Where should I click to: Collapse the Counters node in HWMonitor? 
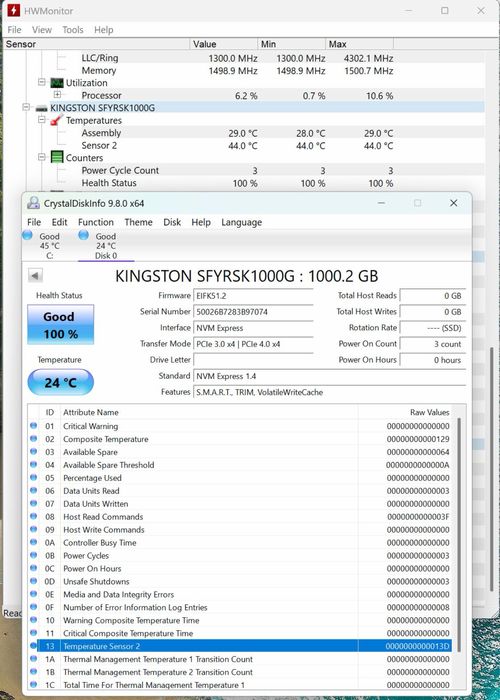[x=42, y=157]
